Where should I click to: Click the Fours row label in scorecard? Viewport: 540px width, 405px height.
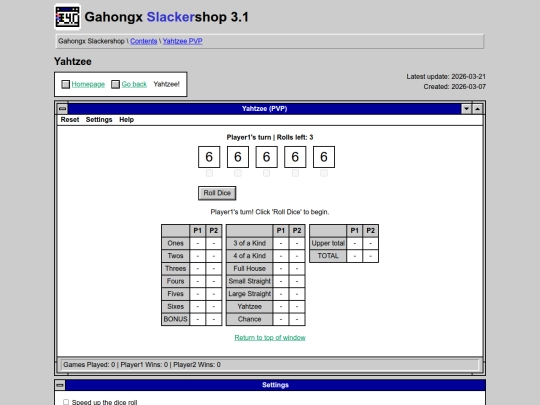tap(176, 281)
